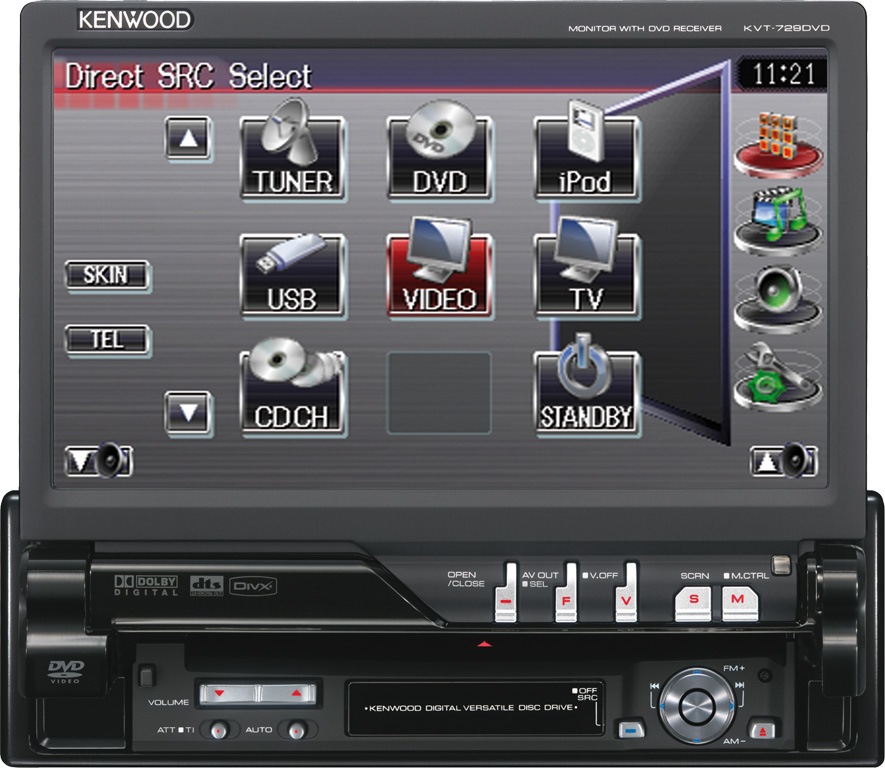The image size is (885, 768).
Task: Click the KVT-729DVD model label
Action: [786, 28]
